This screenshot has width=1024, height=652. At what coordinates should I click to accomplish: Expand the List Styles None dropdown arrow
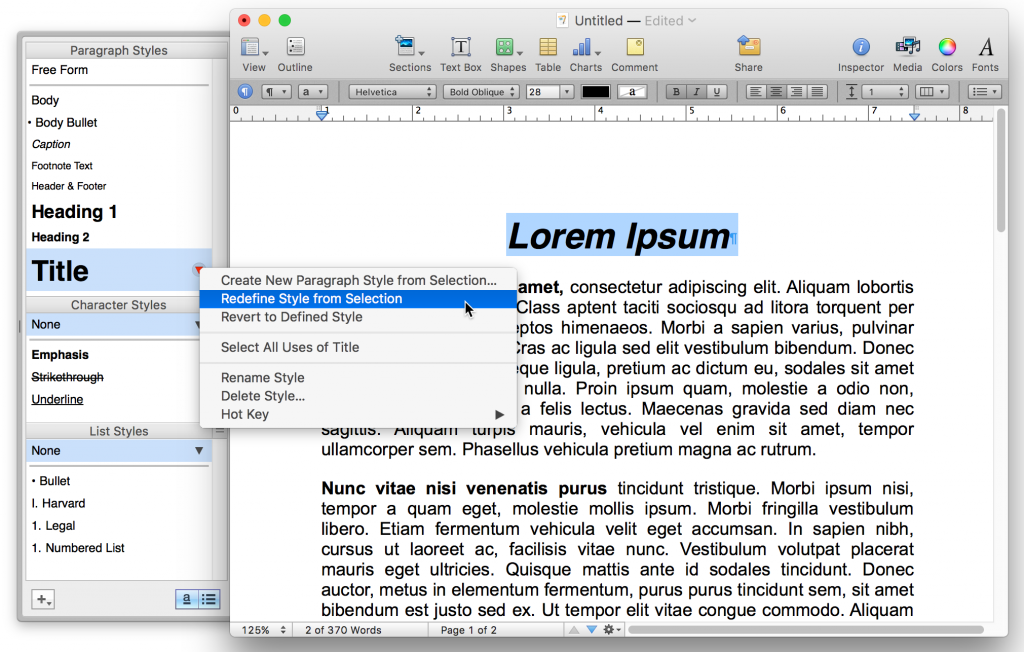(199, 451)
